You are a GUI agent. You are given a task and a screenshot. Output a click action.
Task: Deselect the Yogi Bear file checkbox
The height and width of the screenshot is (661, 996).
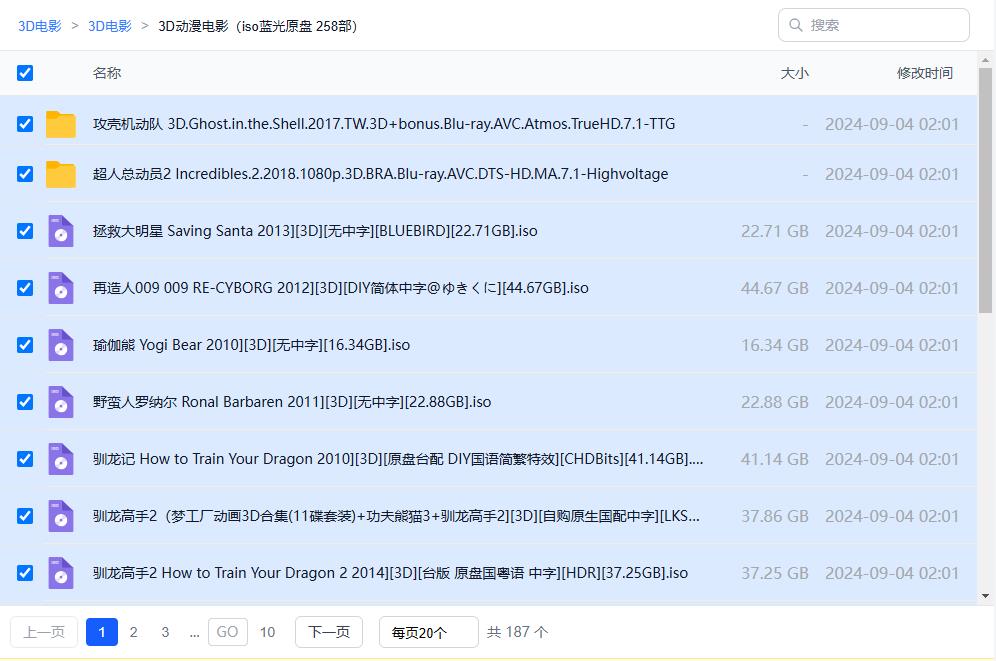click(25, 345)
